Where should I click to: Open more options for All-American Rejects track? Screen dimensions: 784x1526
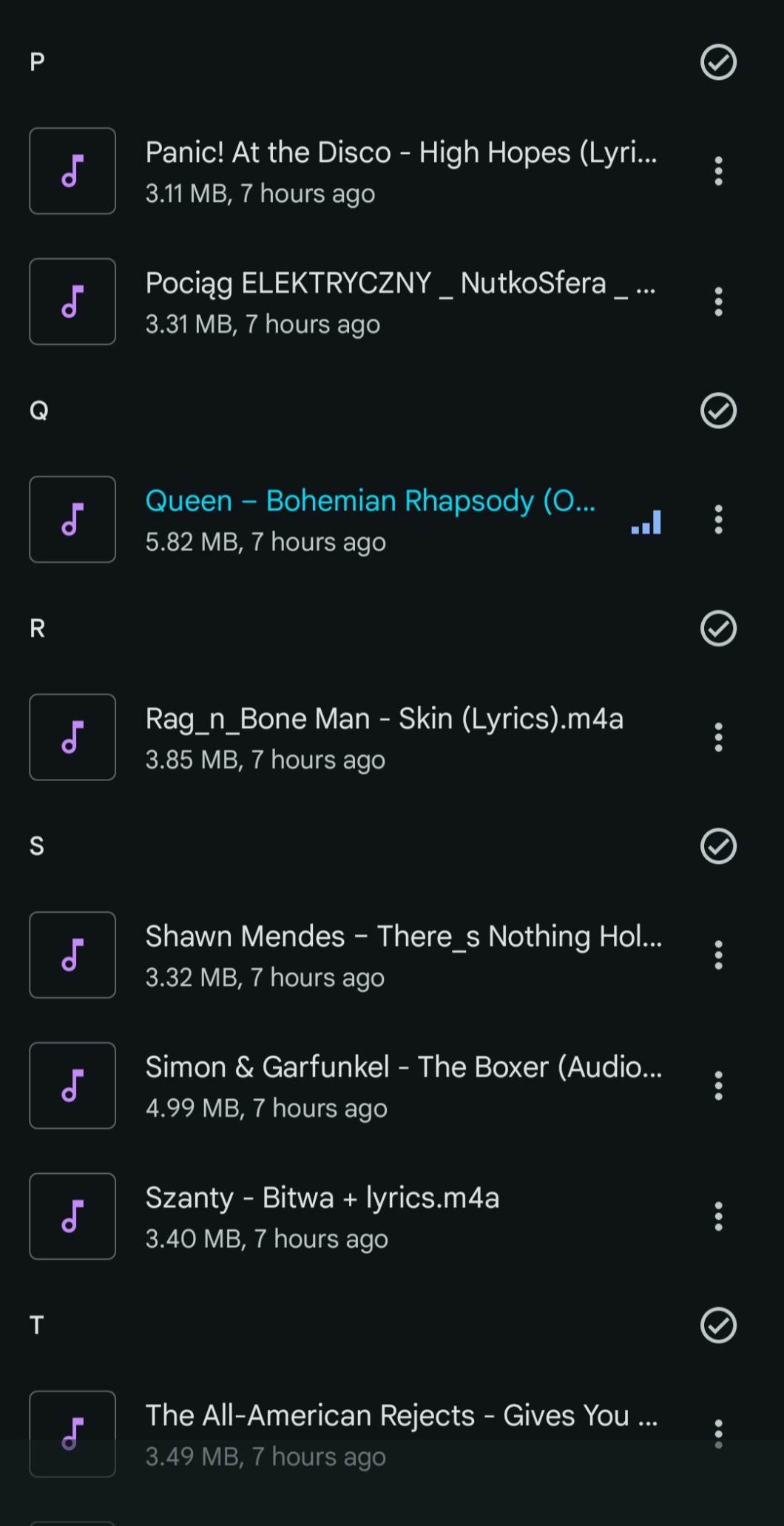point(718,1434)
